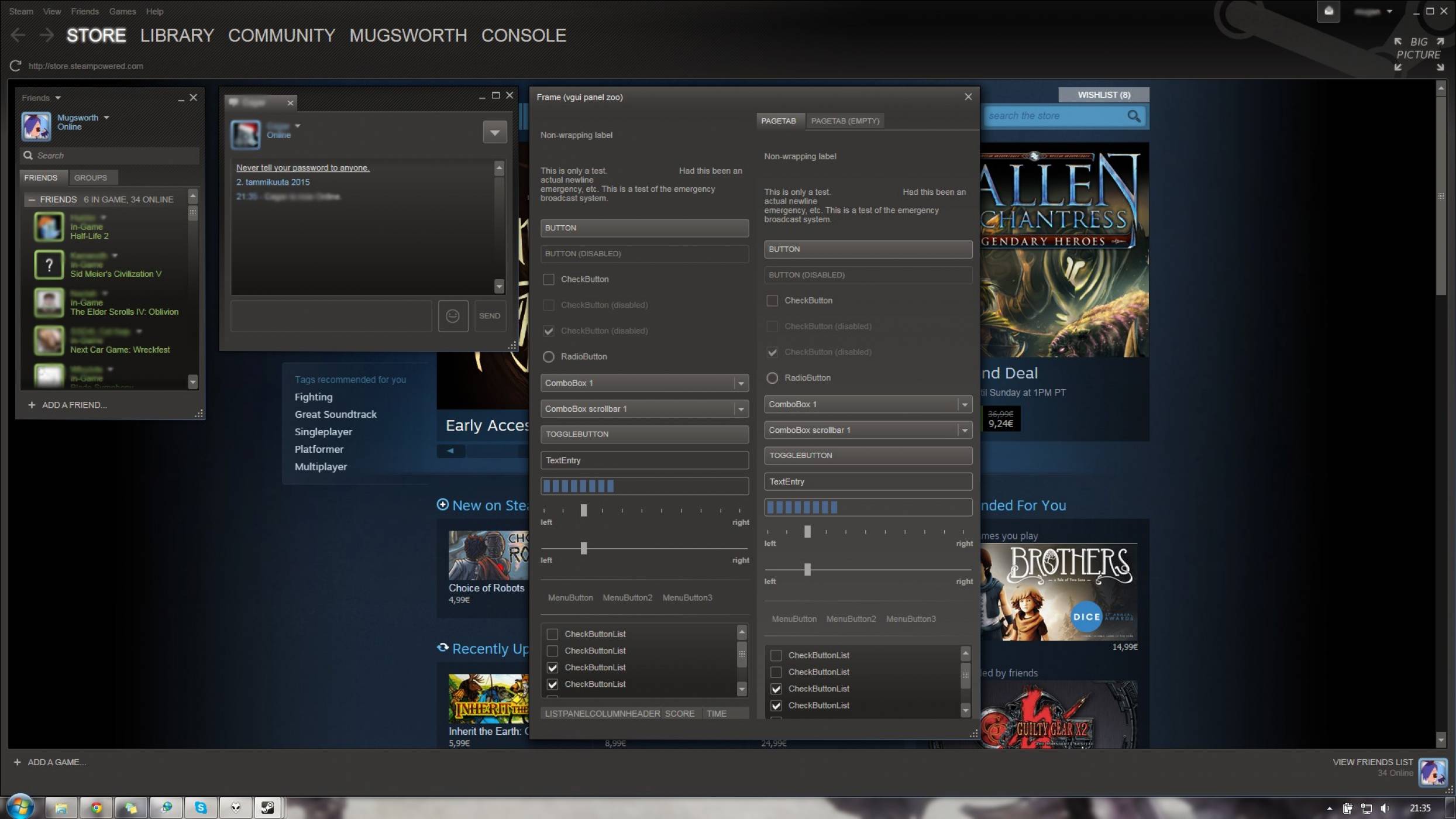Screen dimensions: 1456x819
Task: Uncheck the first enabled CheckButtonList item
Action: point(552,667)
